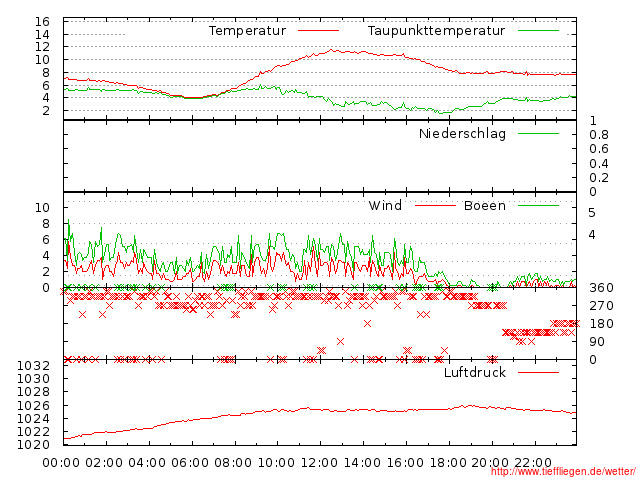This screenshot has width=640, height=480.
Task: Click the 00:00 time axis label
Action: point(61,463)
